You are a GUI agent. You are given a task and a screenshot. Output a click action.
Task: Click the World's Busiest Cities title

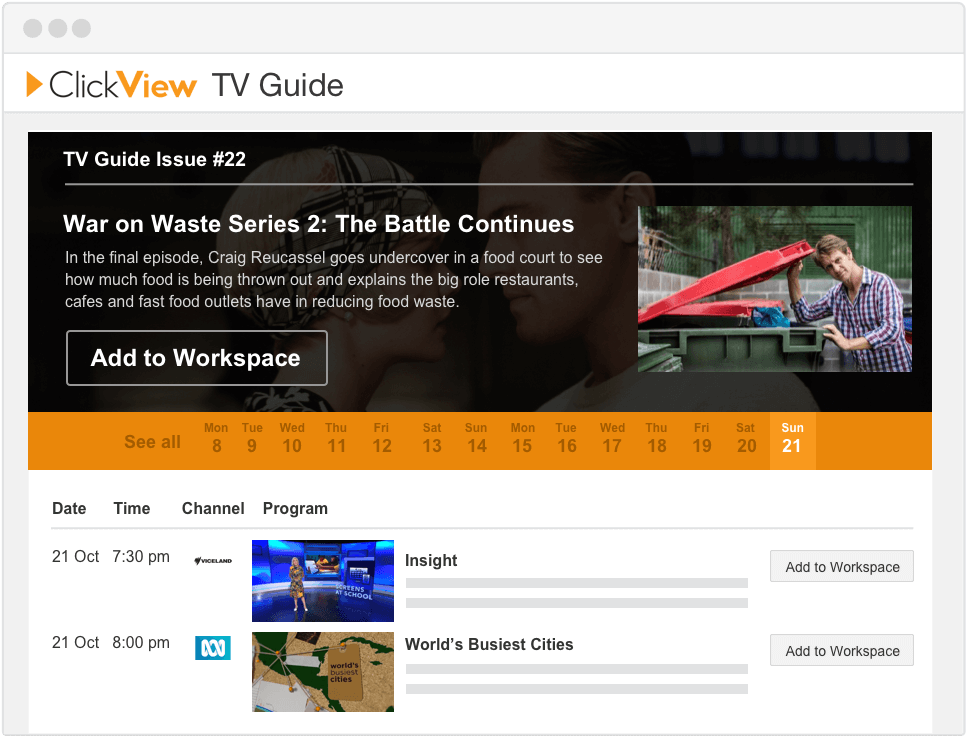click(x=489, y=644)
